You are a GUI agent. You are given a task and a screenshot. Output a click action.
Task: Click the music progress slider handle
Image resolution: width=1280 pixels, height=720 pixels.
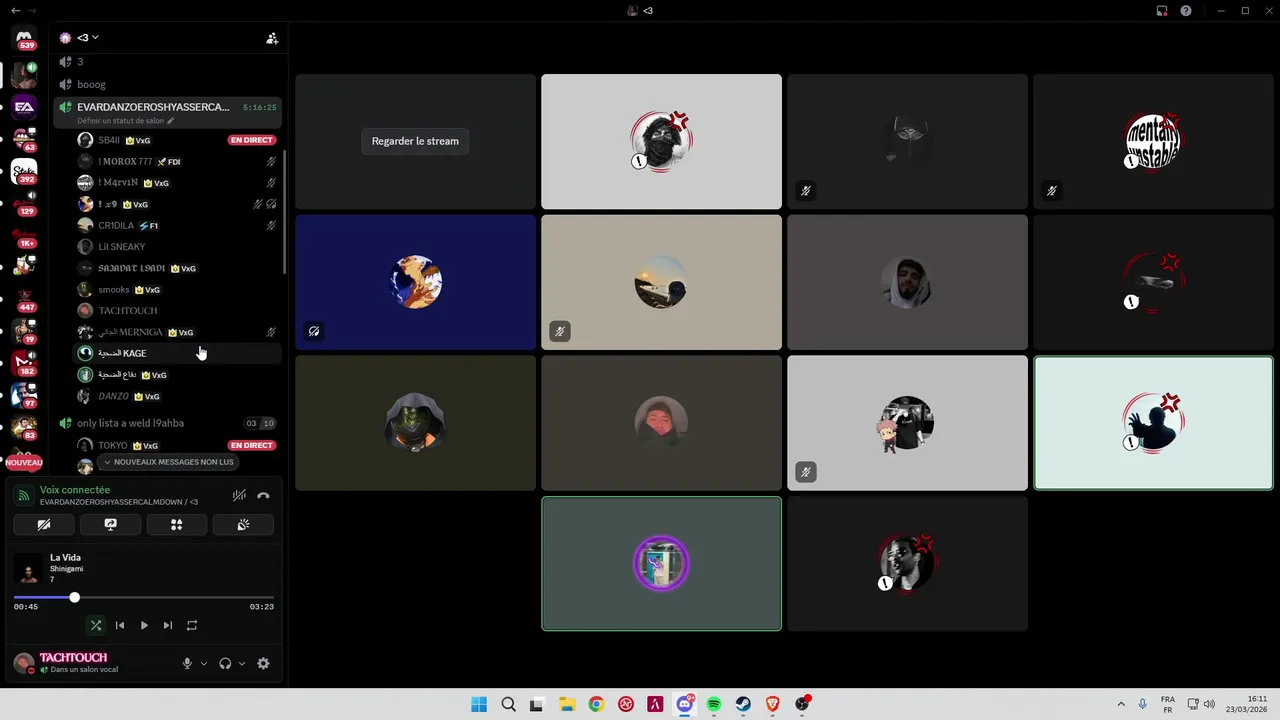click(x=74, y=597)
